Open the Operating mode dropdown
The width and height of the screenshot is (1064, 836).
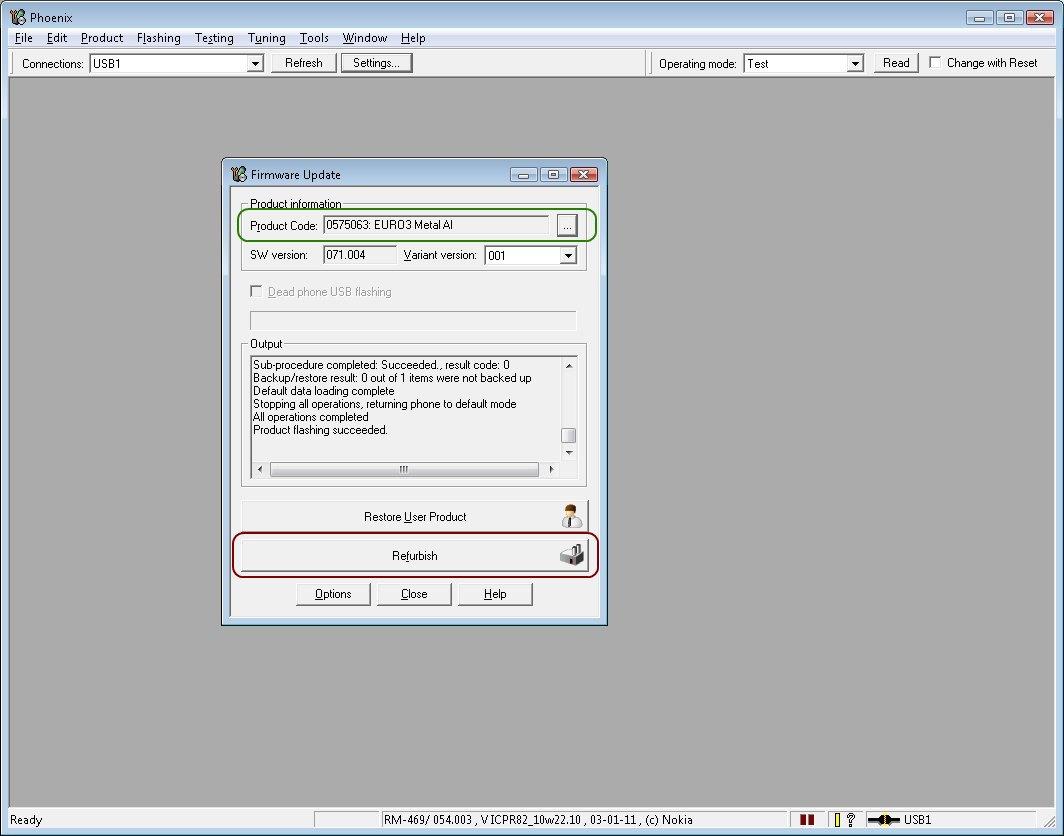click(855, 64)
